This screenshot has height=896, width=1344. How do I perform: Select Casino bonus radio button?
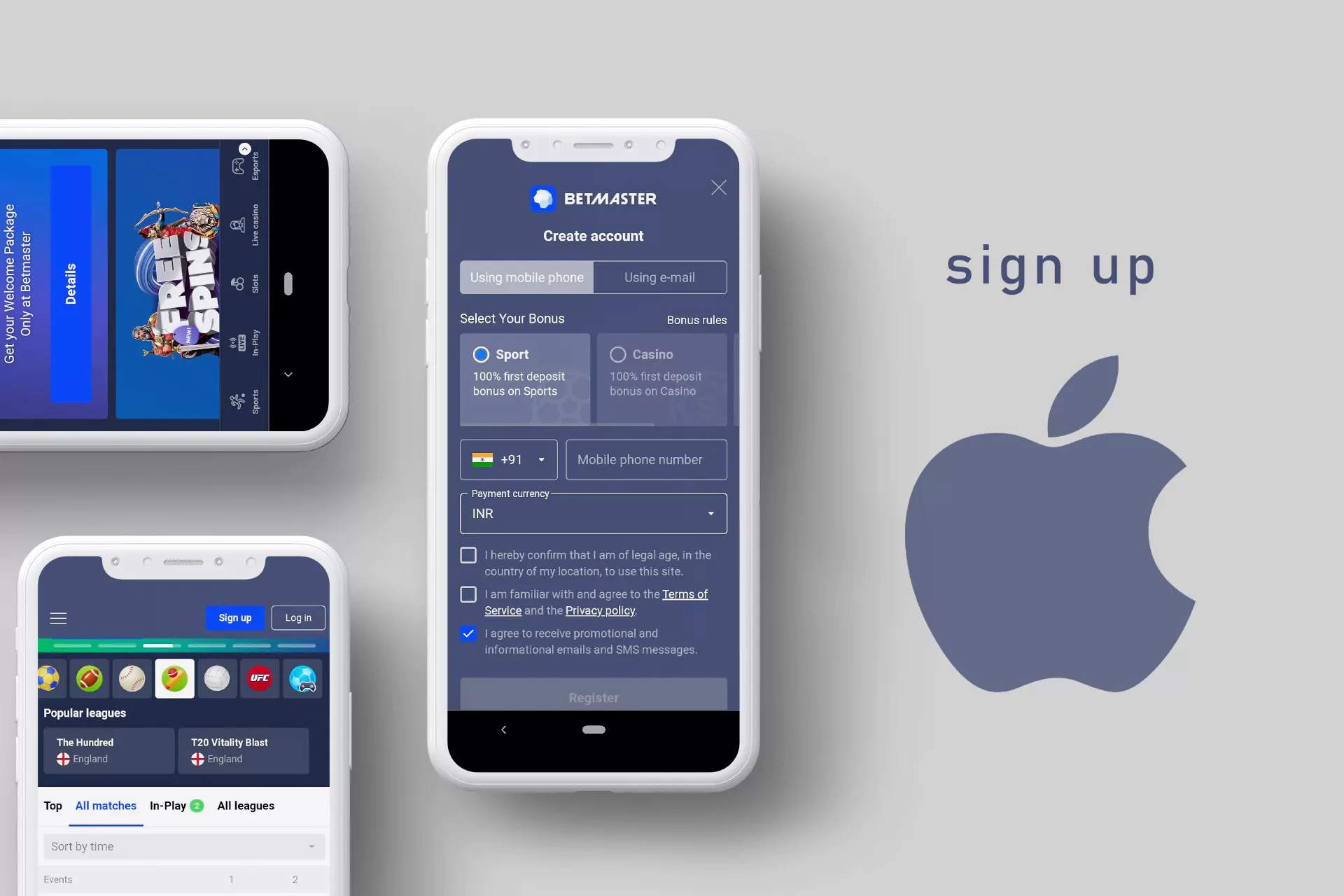tap(617, 354)
